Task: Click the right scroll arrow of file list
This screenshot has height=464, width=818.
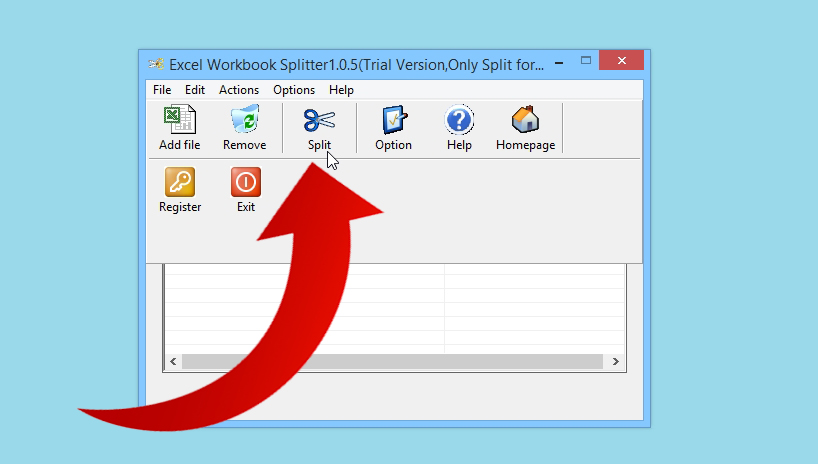Action: click(616, 361)
